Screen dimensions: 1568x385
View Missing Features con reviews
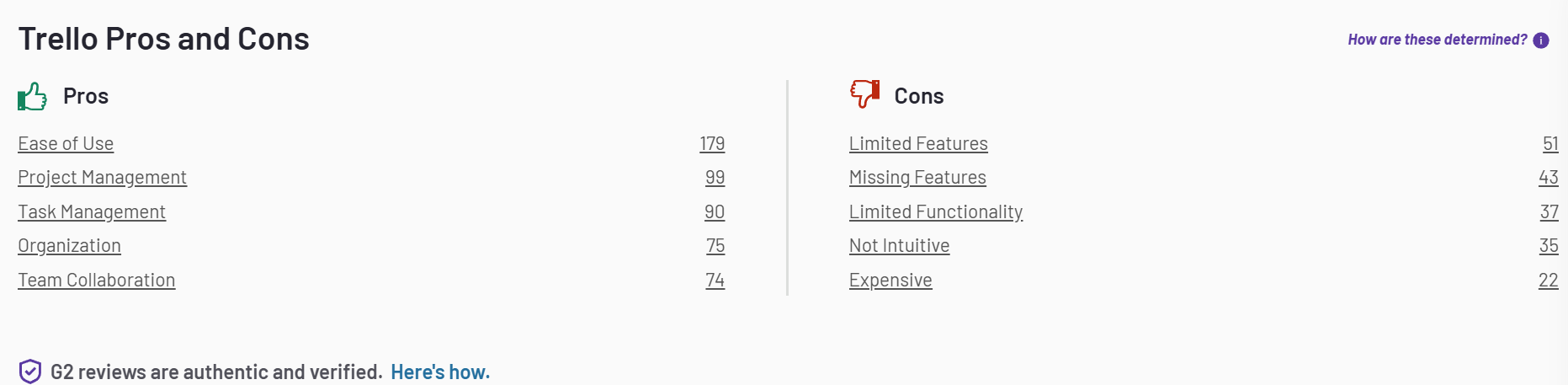[x=917, y=178]
